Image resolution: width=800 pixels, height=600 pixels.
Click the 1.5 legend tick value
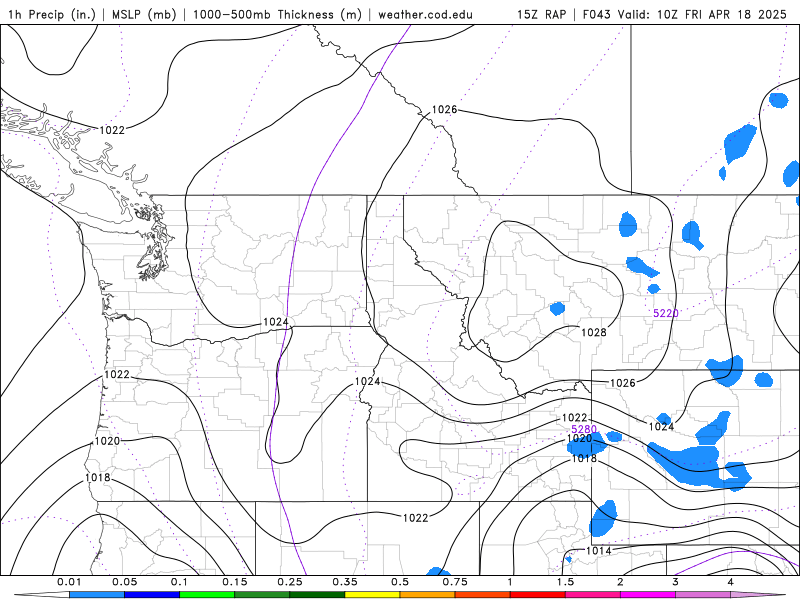click(x=565, y=582)
